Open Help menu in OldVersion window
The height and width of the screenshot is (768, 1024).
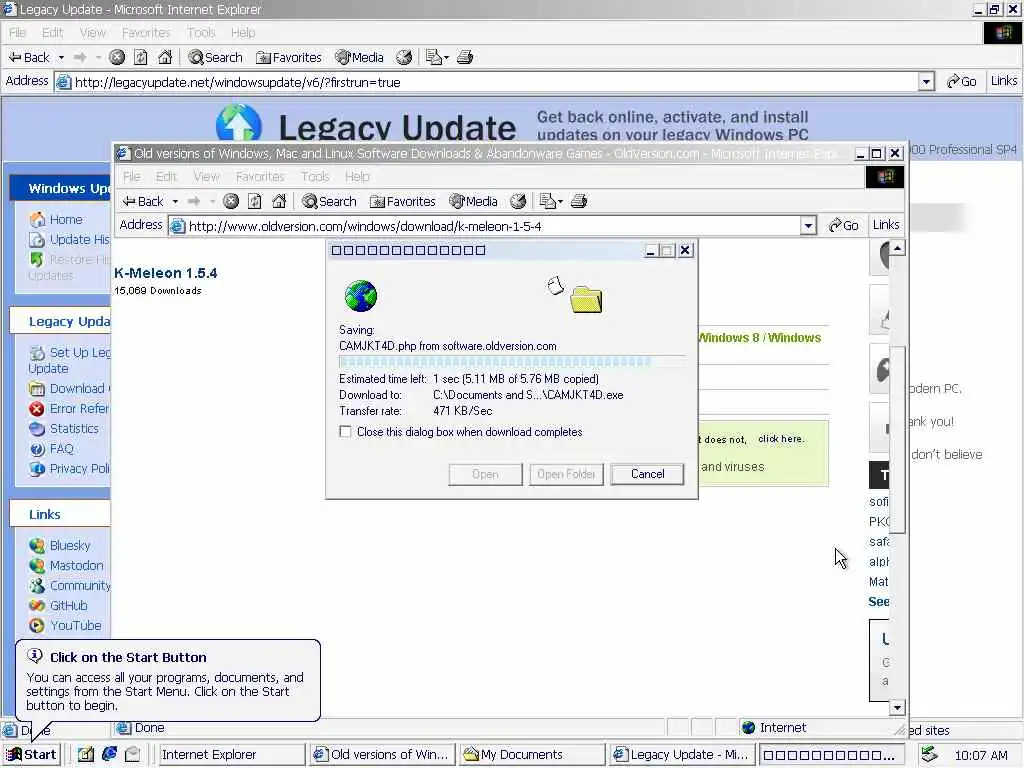[357, 176]
